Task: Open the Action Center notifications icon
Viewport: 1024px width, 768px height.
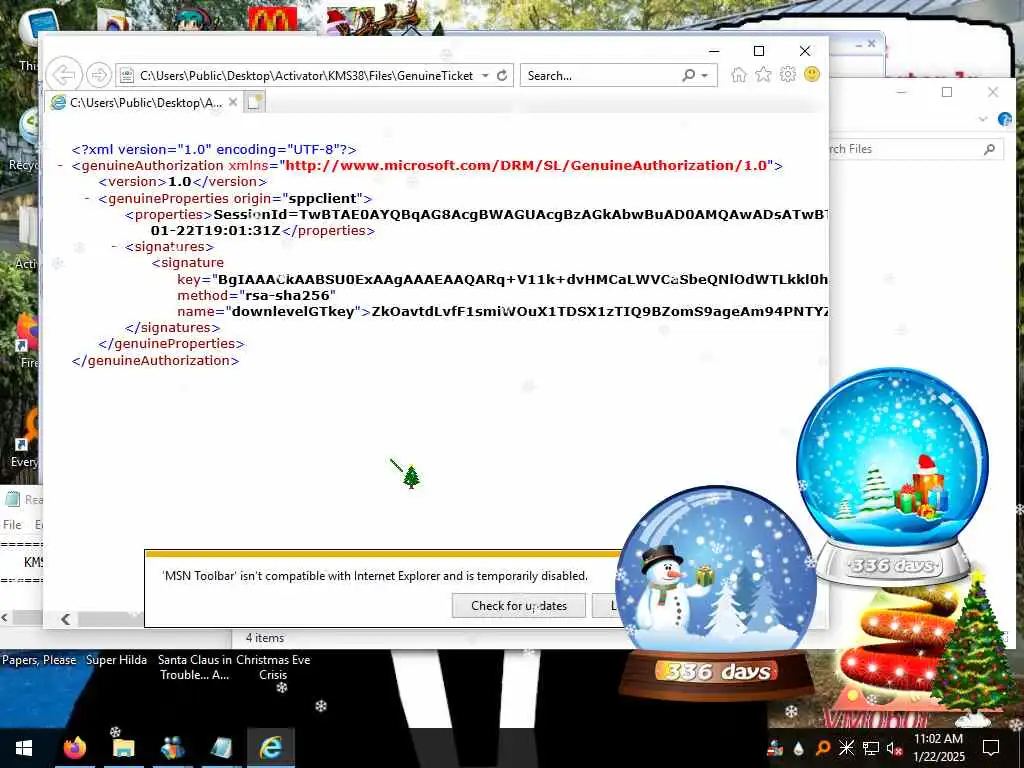Action: tap(991, 748)
